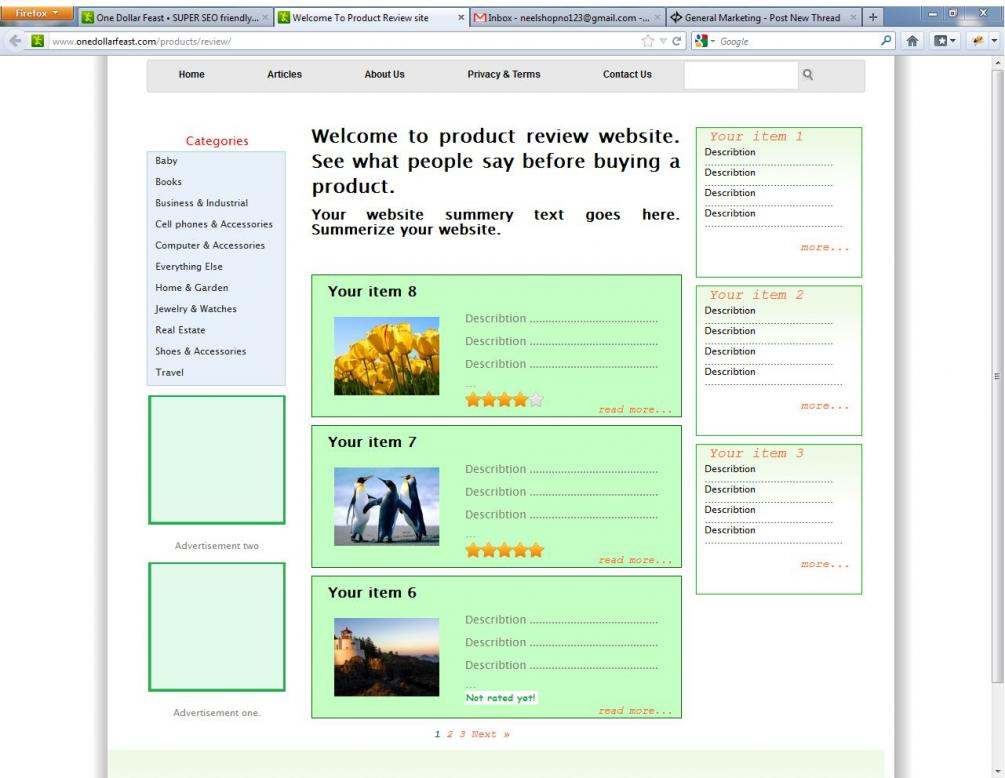This screenshot has height=778, width=1005.
Task: Go to pagination page 3
Action: pos(462,734)
